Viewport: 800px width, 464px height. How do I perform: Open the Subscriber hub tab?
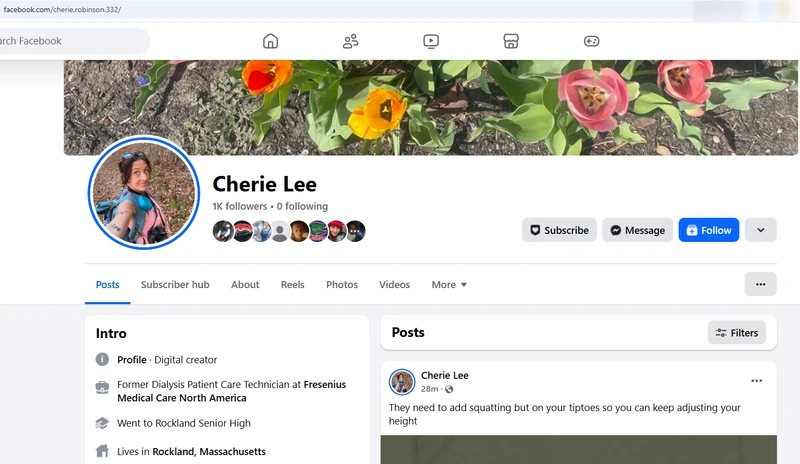coord(175,285)
